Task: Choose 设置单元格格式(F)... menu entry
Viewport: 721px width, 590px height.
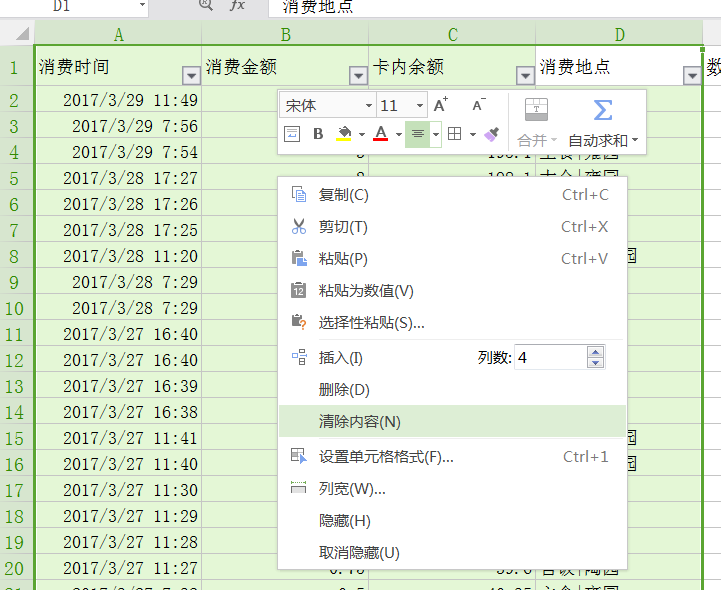Action: [x=452, y=457]
